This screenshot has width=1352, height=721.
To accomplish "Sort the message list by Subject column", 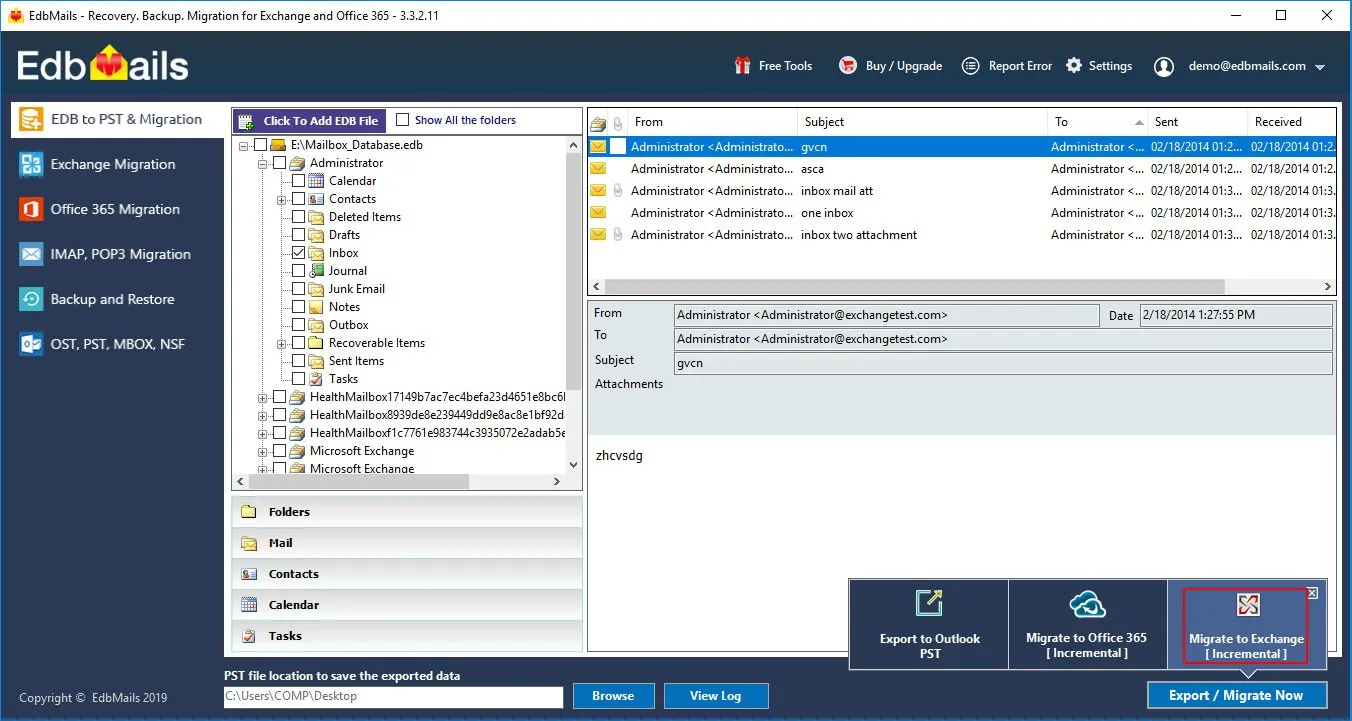I will [x=922, y=122].
